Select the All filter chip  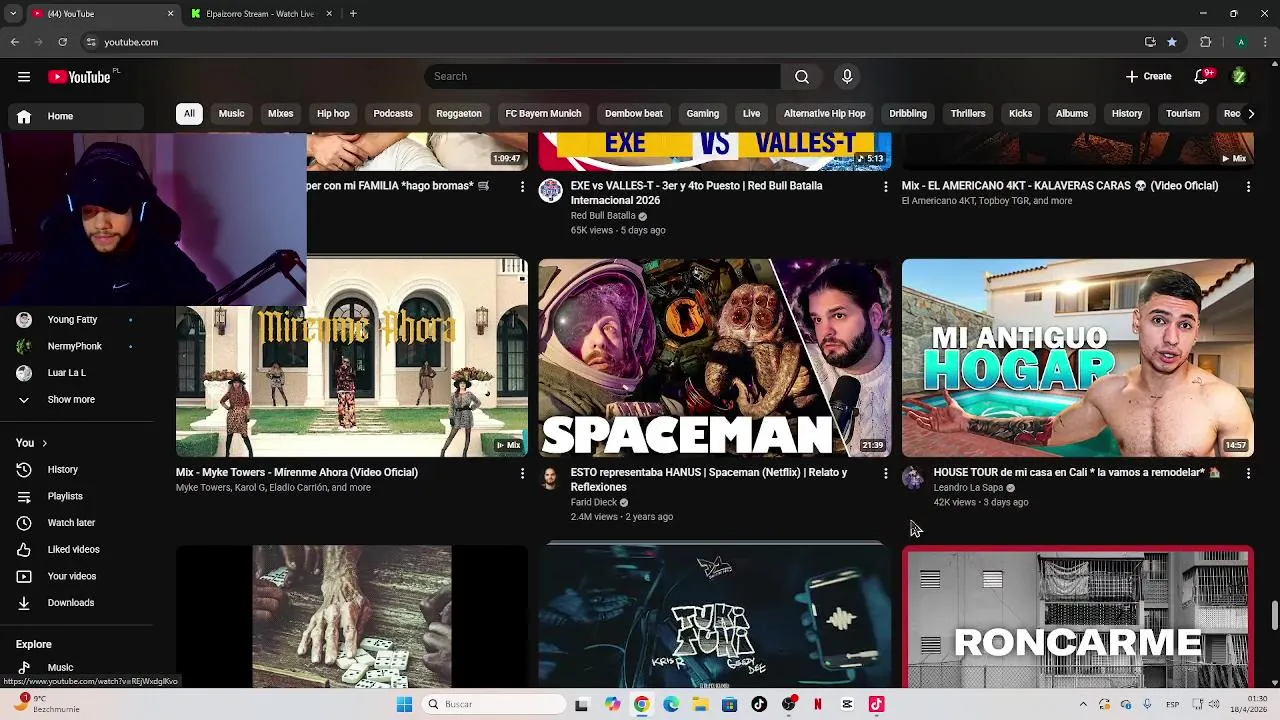pyautogui.click(x=189, y=114)
